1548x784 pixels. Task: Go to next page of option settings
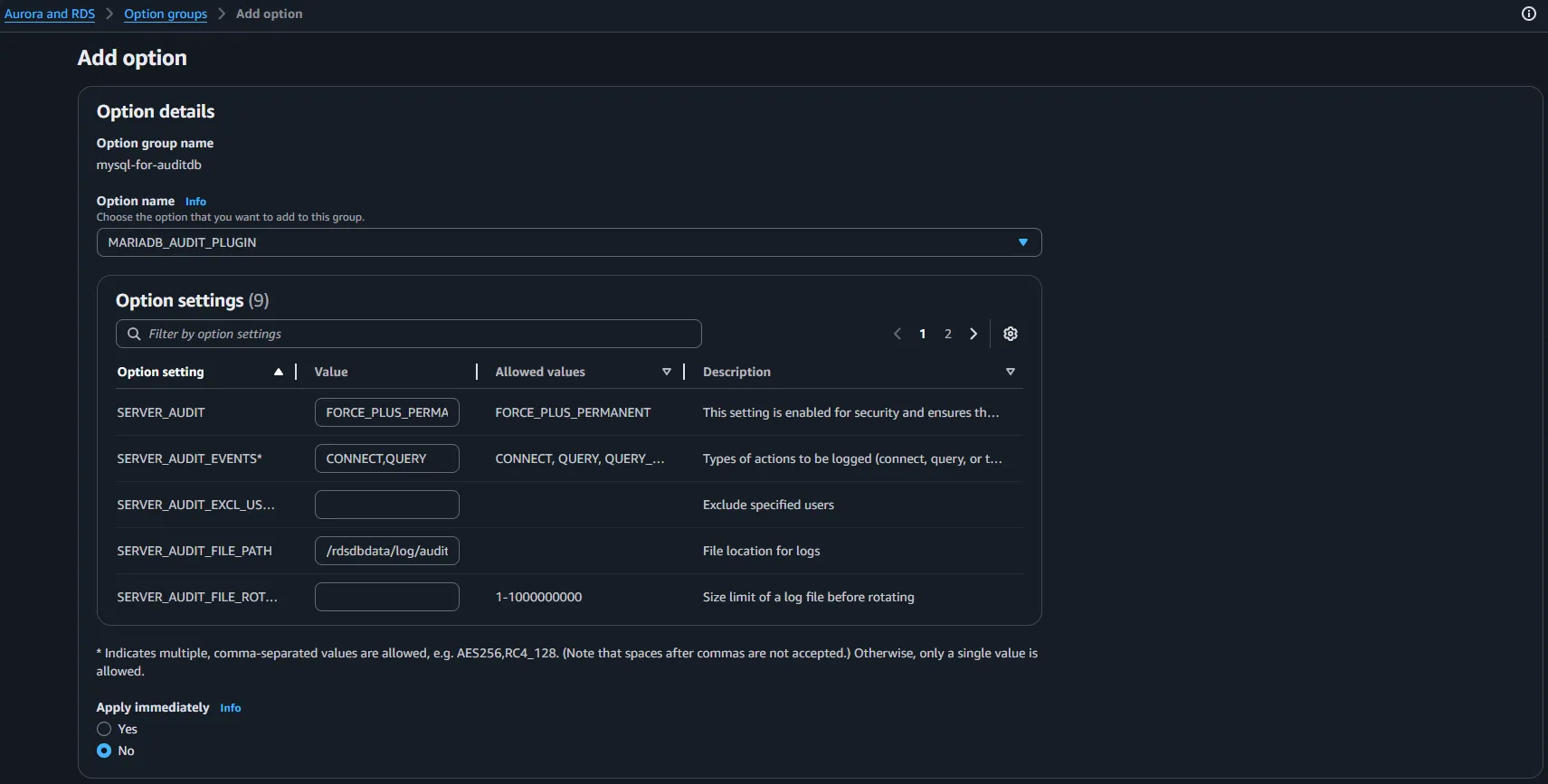[973, 334]
